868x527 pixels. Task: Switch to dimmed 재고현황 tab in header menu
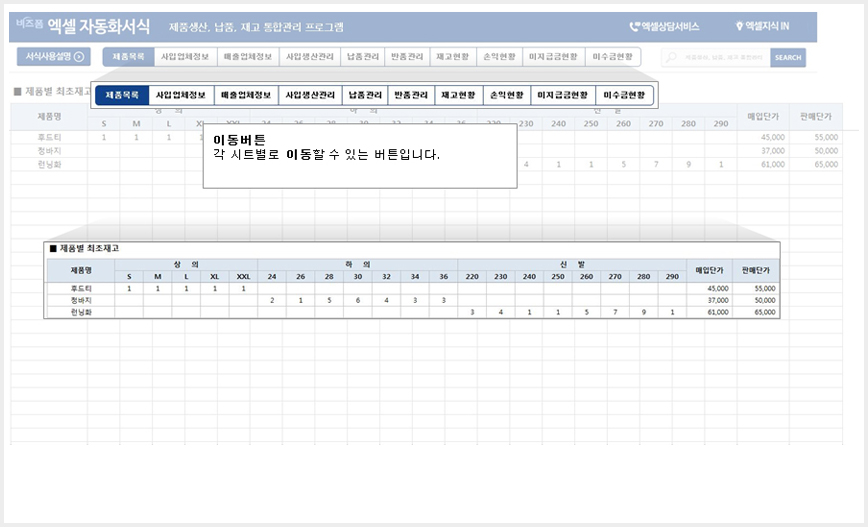pos(453,56)
